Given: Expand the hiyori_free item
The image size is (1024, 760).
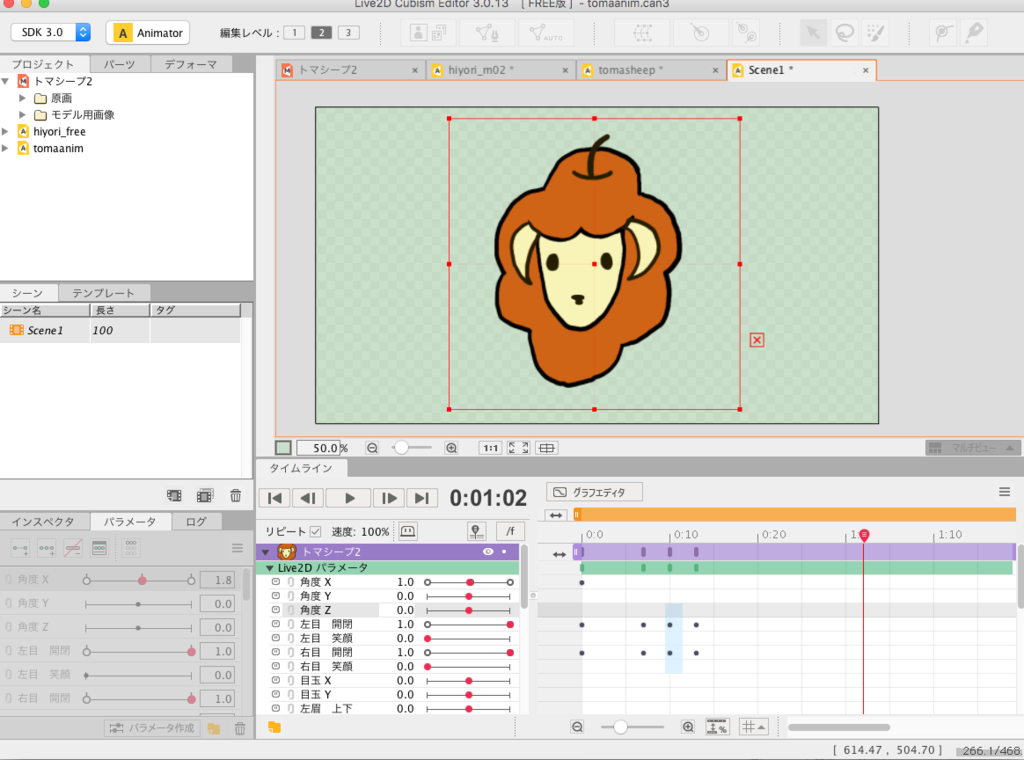Looking at the screenshot, I should point(6,131).
